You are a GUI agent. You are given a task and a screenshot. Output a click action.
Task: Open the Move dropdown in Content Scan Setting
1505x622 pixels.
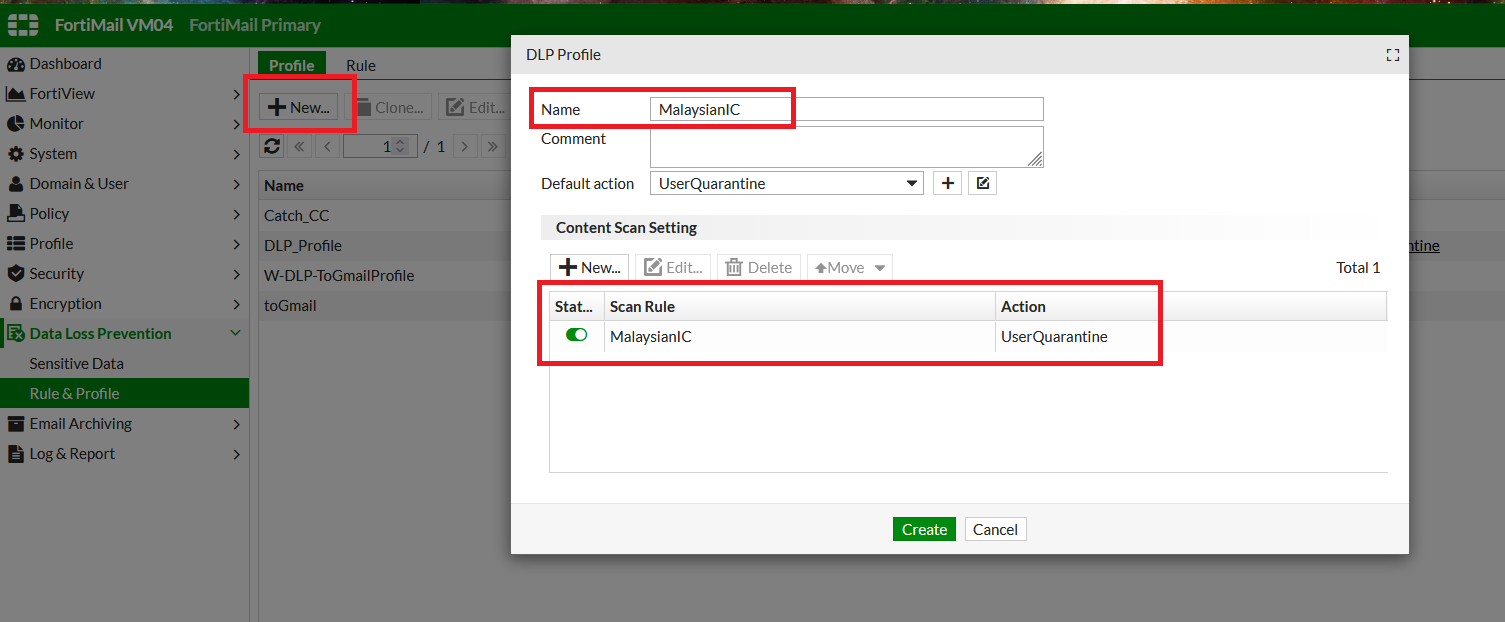point(849,267)
